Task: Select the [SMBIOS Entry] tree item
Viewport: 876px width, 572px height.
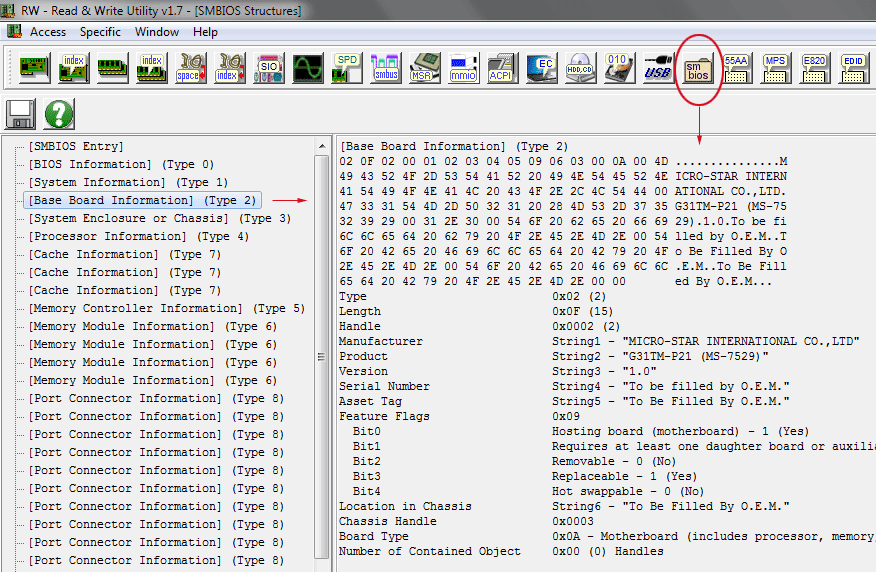Action: pos(76,146)
